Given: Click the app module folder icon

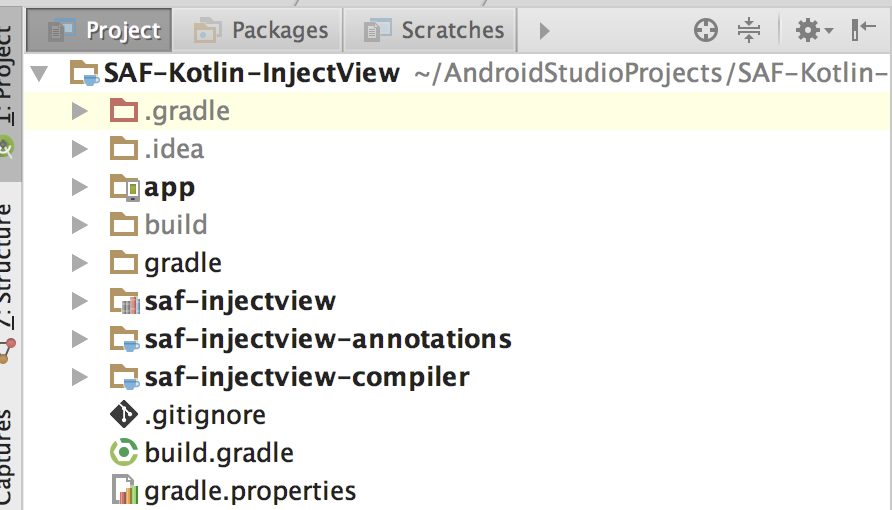Looking at the screenshot, I should coord(124,187).
